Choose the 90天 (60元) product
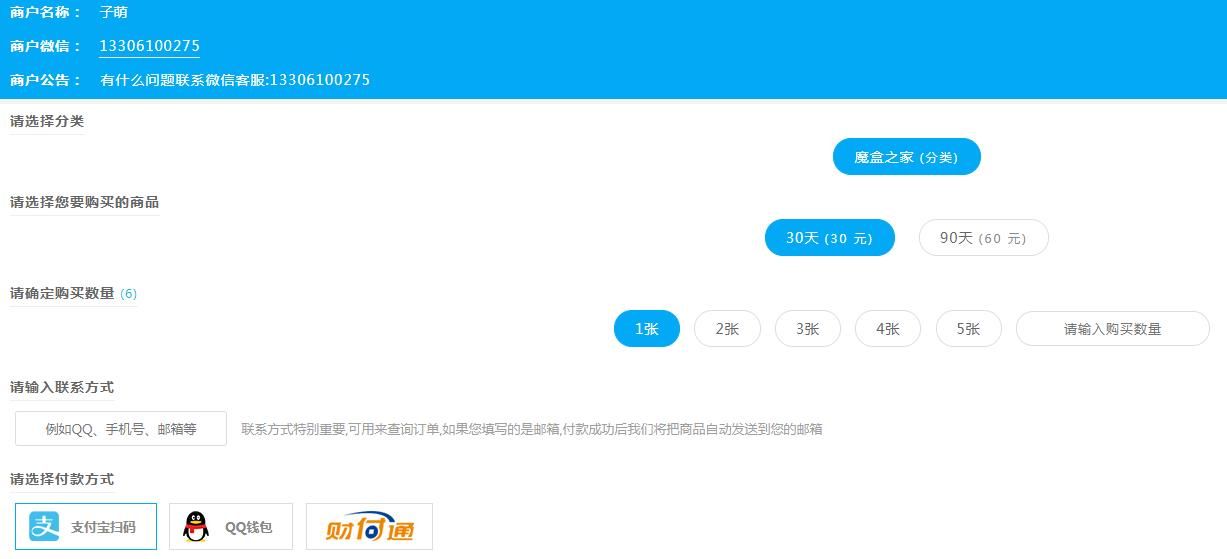1227x559 pixels. [x=983, y=238]
